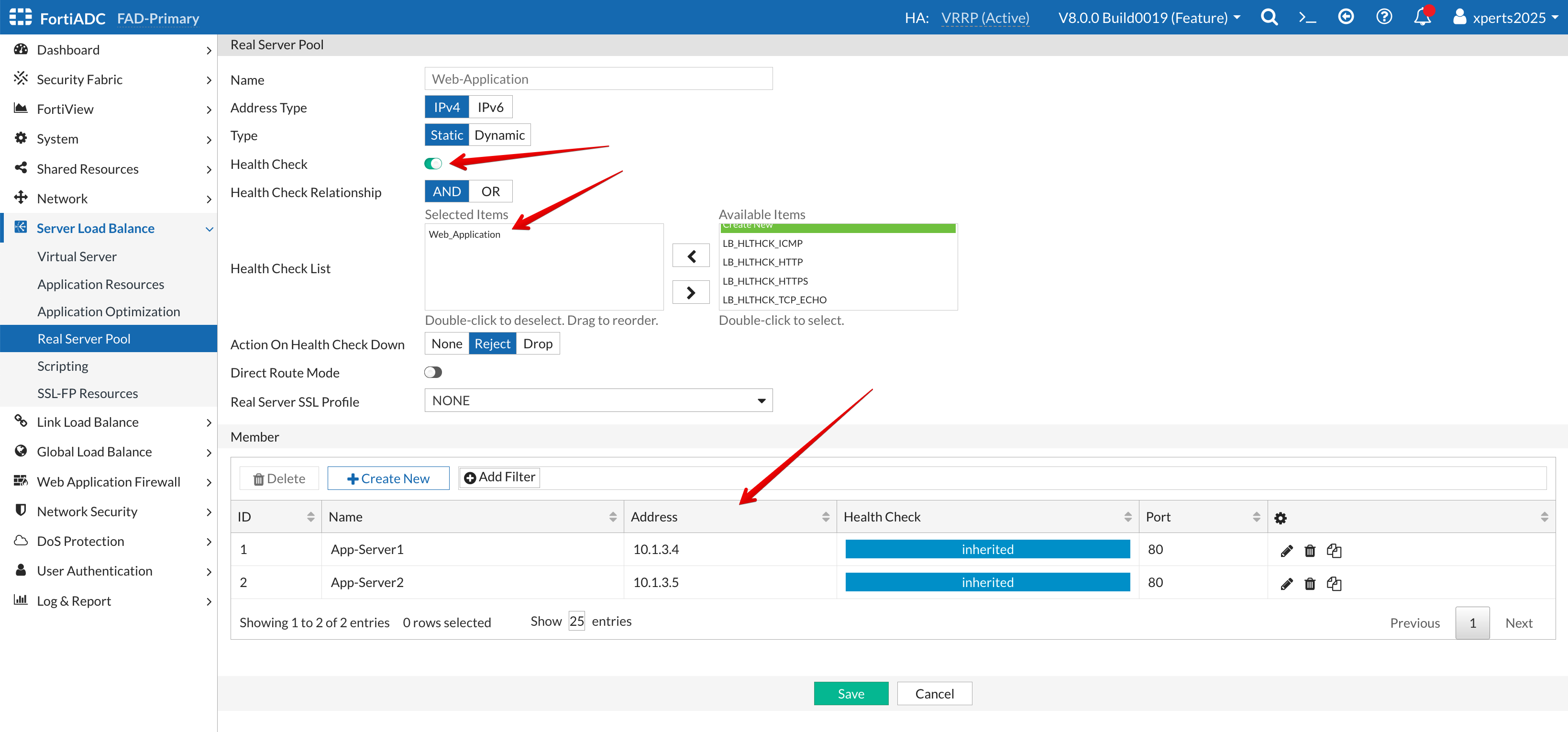Screen dimensions: 1568x732
Task: Click the Show entries count field
Action: (x=576, y=621)
